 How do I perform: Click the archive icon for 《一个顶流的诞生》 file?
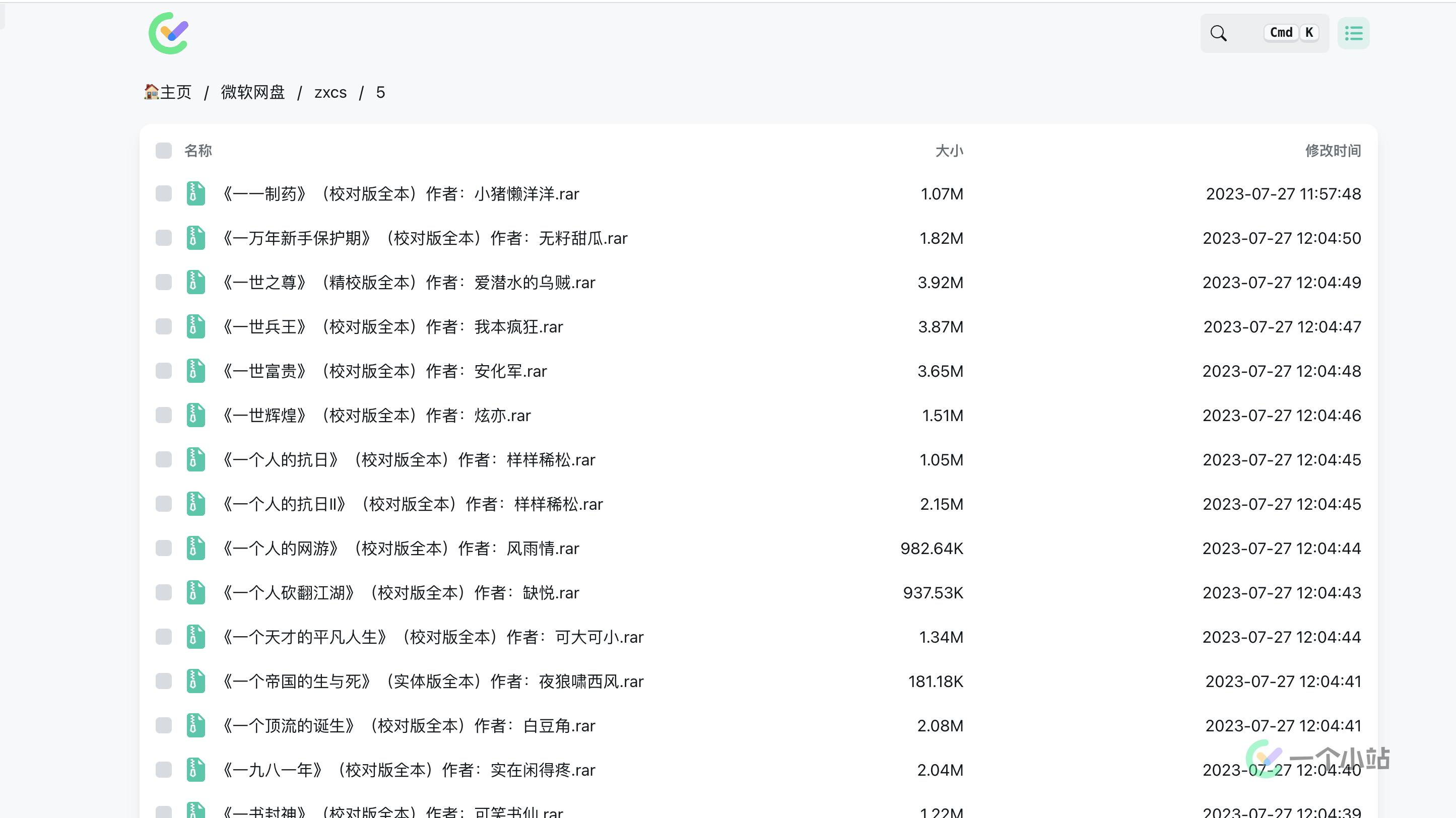click(x=195, y=725)
